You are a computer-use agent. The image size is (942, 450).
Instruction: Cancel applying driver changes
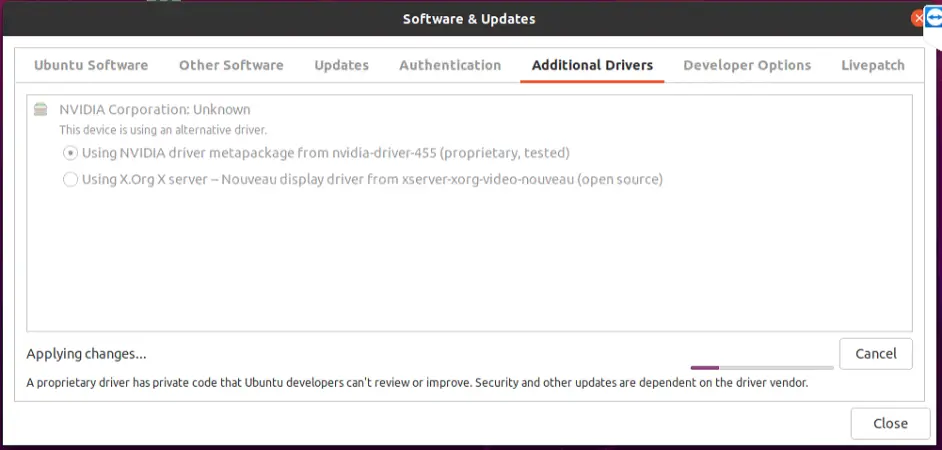point(876,354)
